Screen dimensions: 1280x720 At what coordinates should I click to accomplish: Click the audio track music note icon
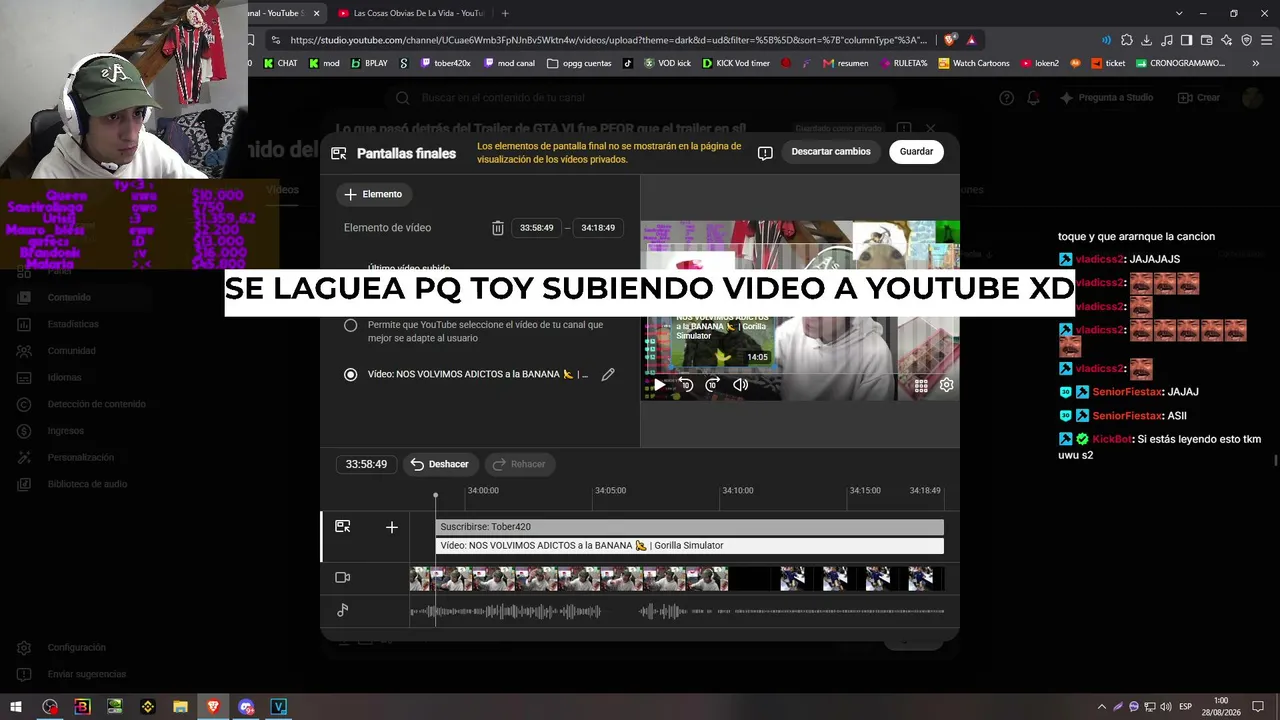(343, 610)
